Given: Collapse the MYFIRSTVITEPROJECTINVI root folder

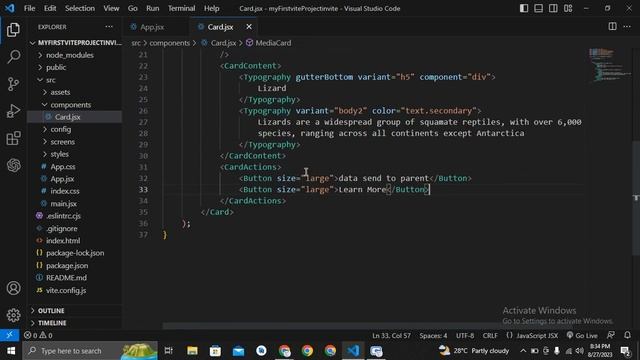Looking at the screenshot, I should [76, 43].
